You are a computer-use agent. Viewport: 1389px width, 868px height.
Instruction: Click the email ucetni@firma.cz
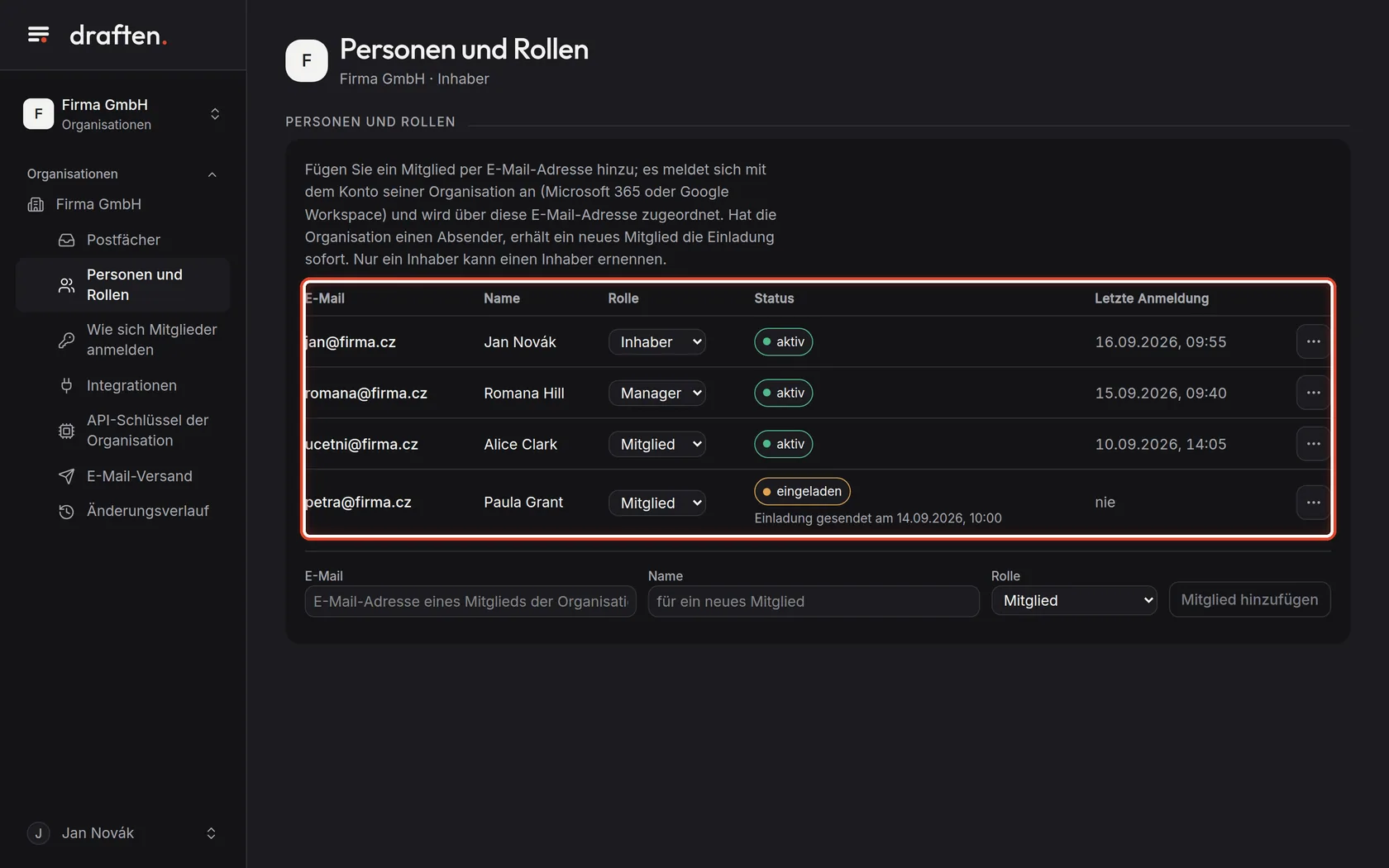coord(361,445)
